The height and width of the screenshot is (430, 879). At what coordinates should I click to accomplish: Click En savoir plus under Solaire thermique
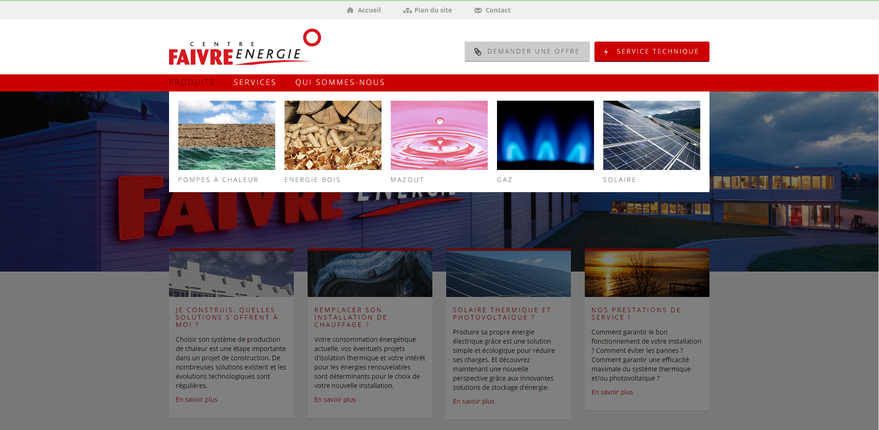point(474,401)
